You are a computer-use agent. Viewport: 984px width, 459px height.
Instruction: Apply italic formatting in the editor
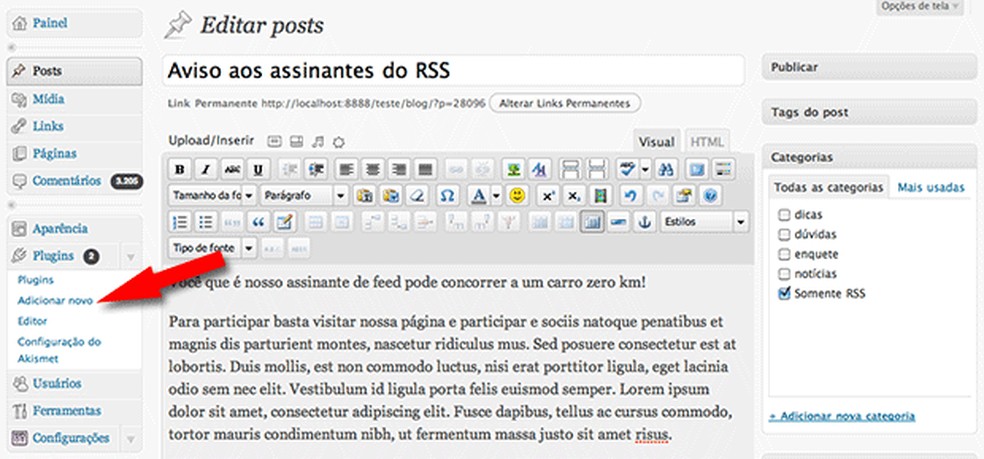click(206, 169)
